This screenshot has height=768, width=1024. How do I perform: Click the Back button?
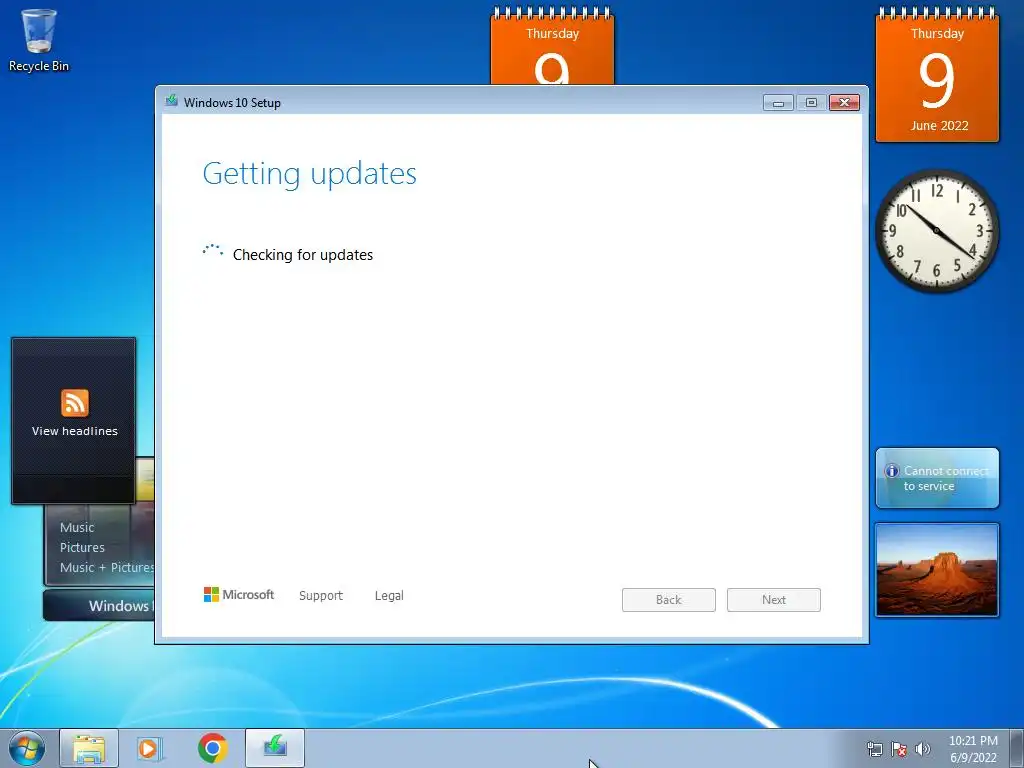pyautogui.click(x=669, y=600)
